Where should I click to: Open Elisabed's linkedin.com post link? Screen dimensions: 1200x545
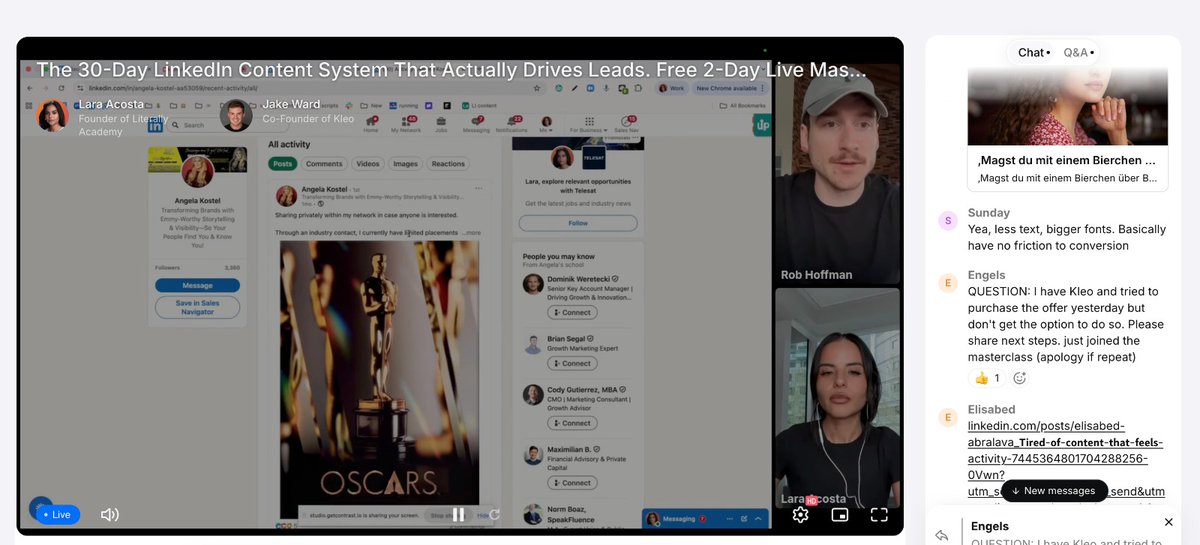[x=1066, y=459]
